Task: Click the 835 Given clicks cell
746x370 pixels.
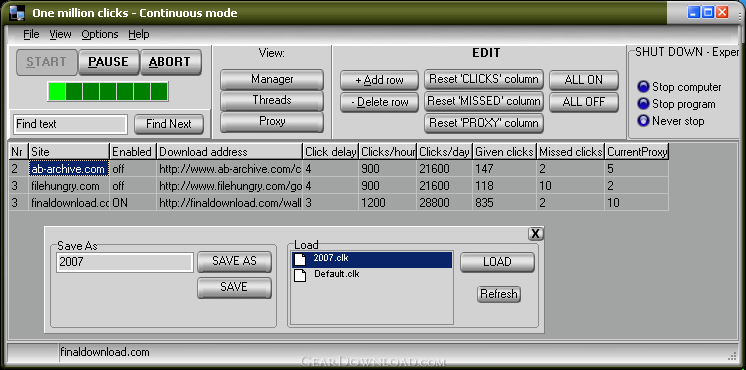Action: pos(505,203)
